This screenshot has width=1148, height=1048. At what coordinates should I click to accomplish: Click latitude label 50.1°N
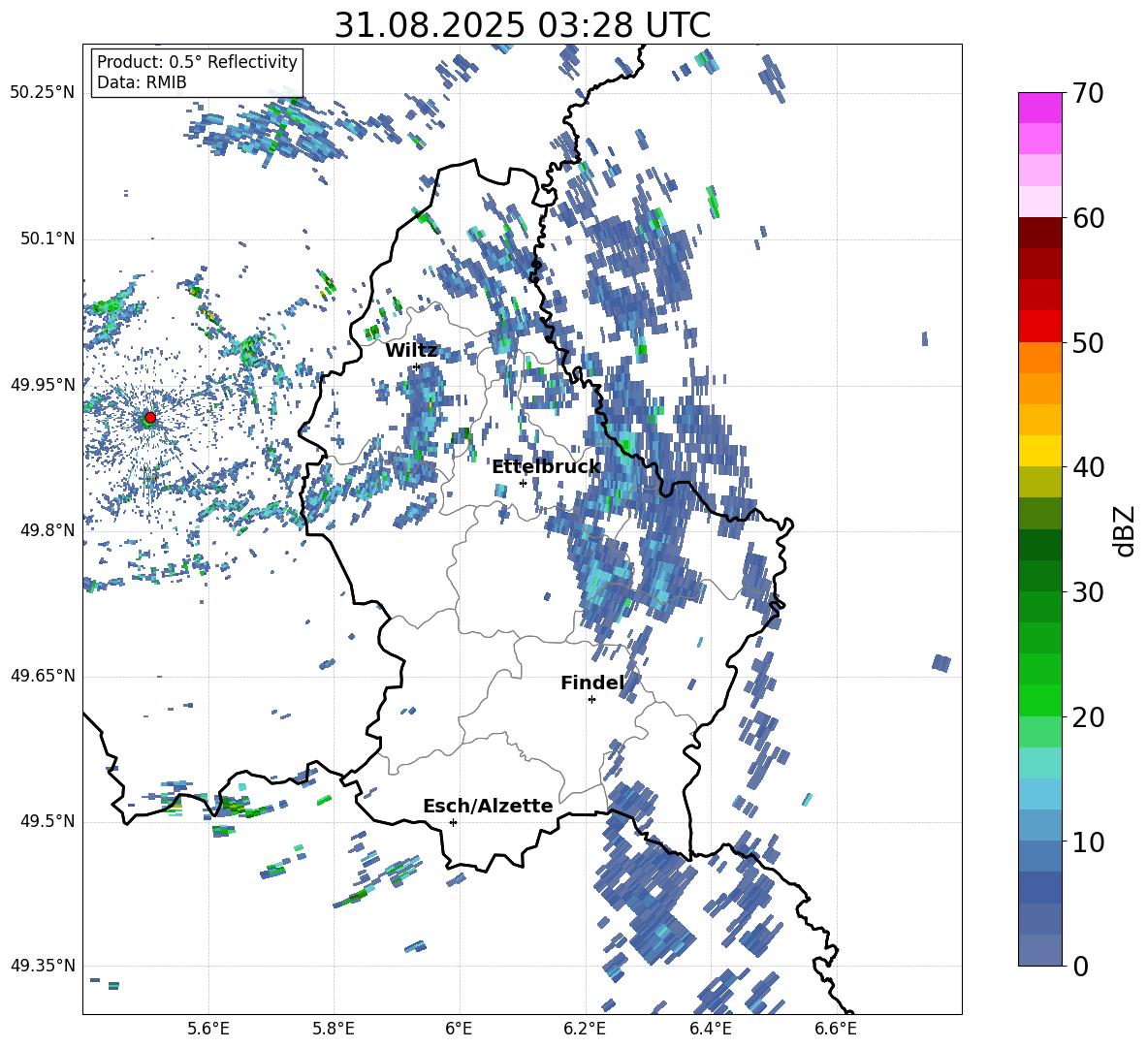[47, 238]
